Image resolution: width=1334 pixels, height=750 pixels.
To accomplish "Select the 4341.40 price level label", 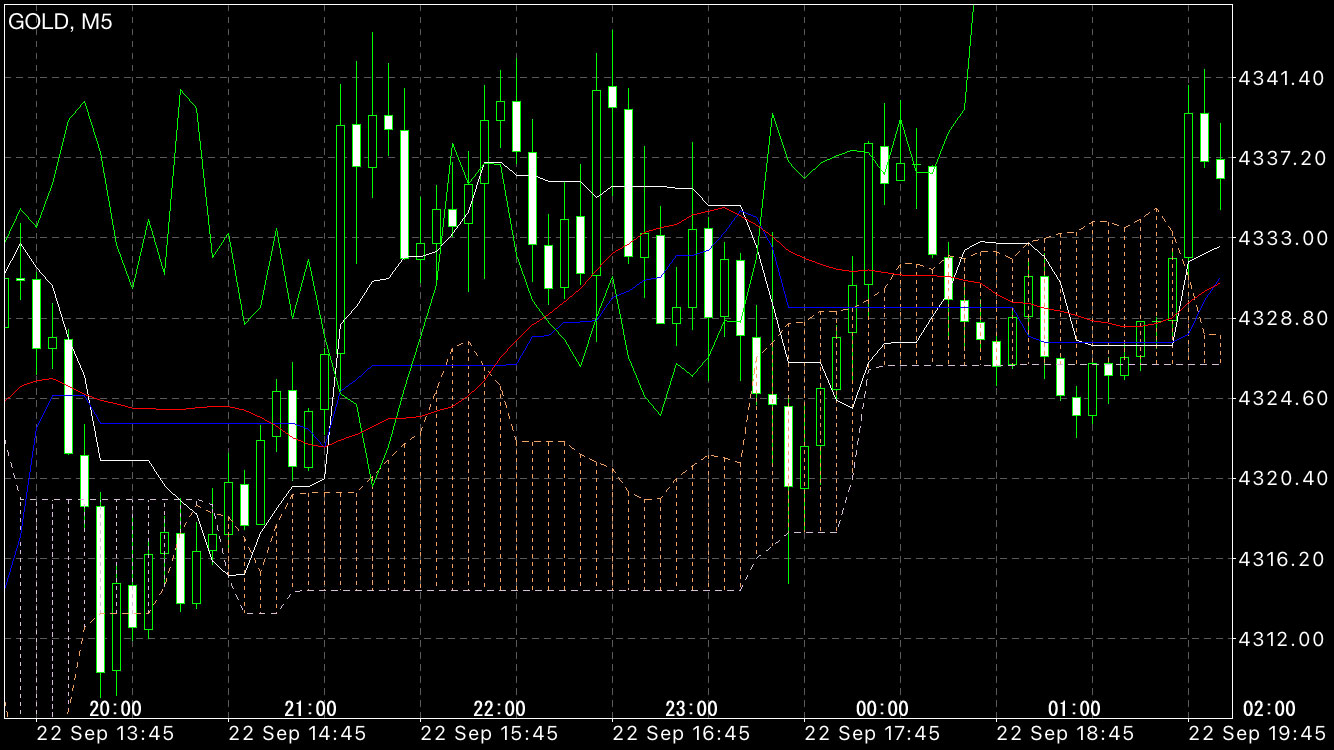I will point(1281,78).
